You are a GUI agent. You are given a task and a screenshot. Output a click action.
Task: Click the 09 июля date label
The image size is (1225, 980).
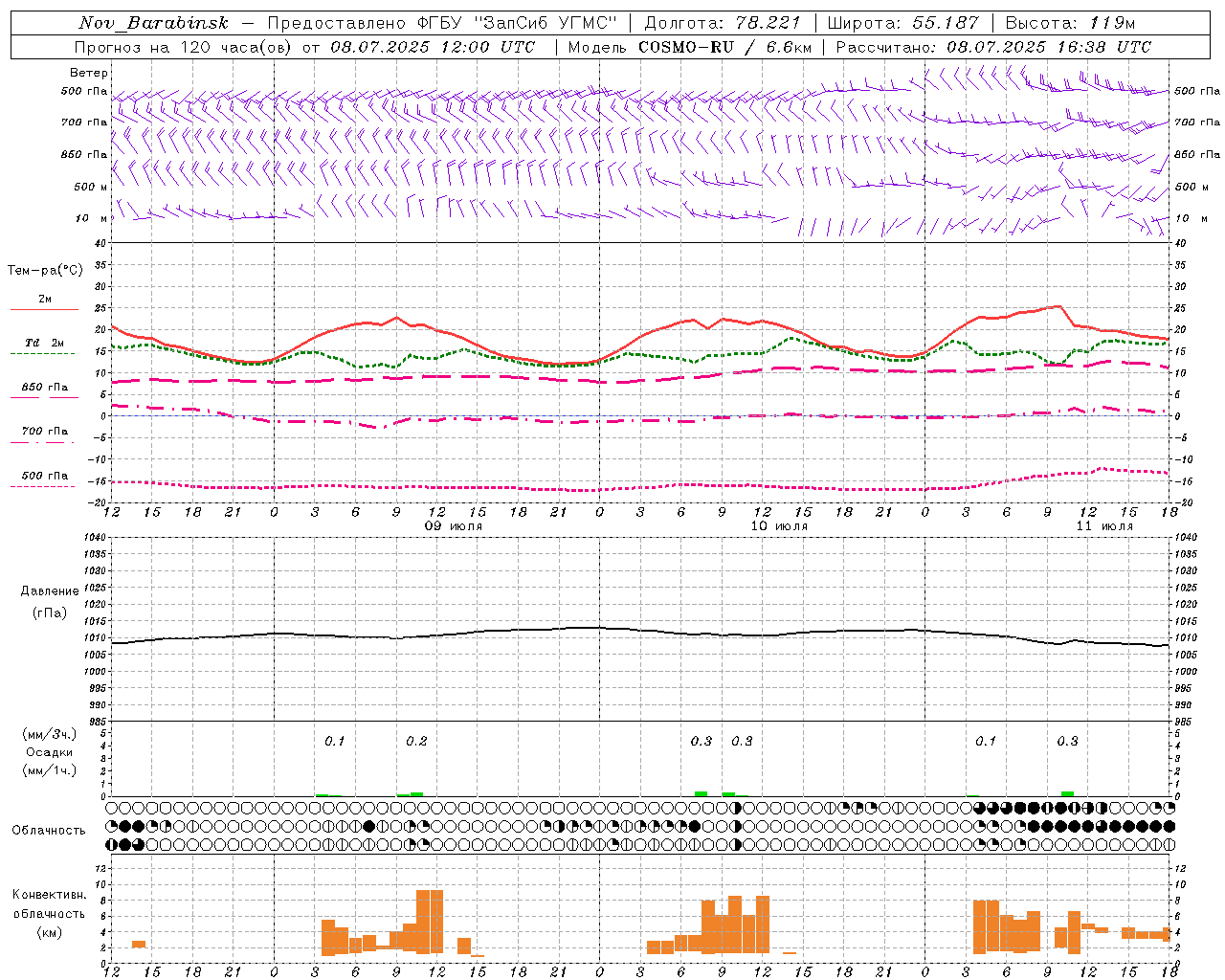[x=455, y=526]
